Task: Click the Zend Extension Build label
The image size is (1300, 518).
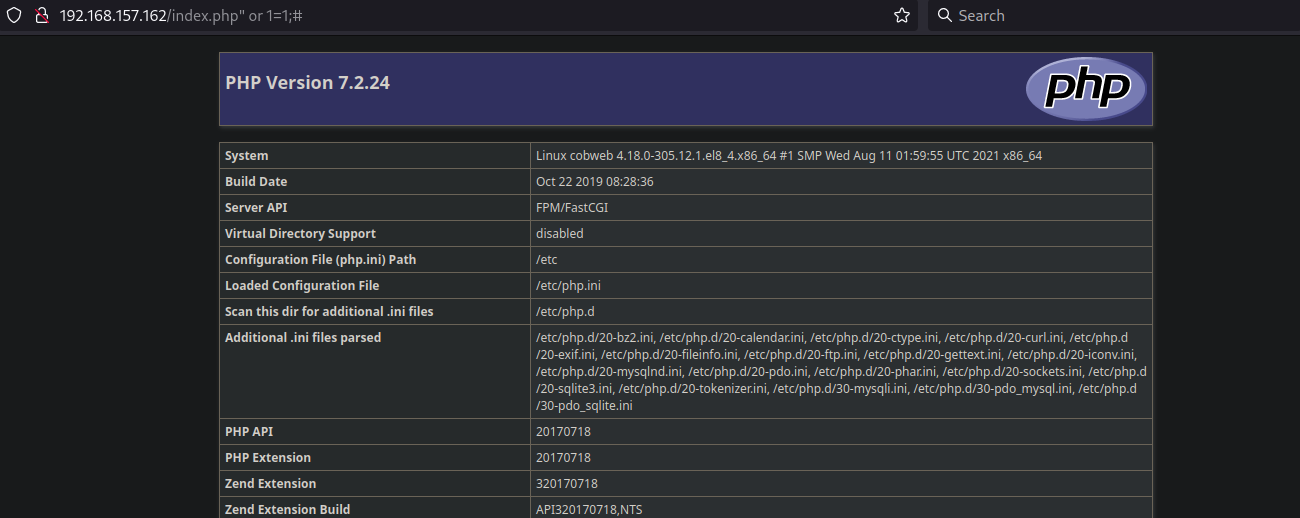Action: [287, 509]
